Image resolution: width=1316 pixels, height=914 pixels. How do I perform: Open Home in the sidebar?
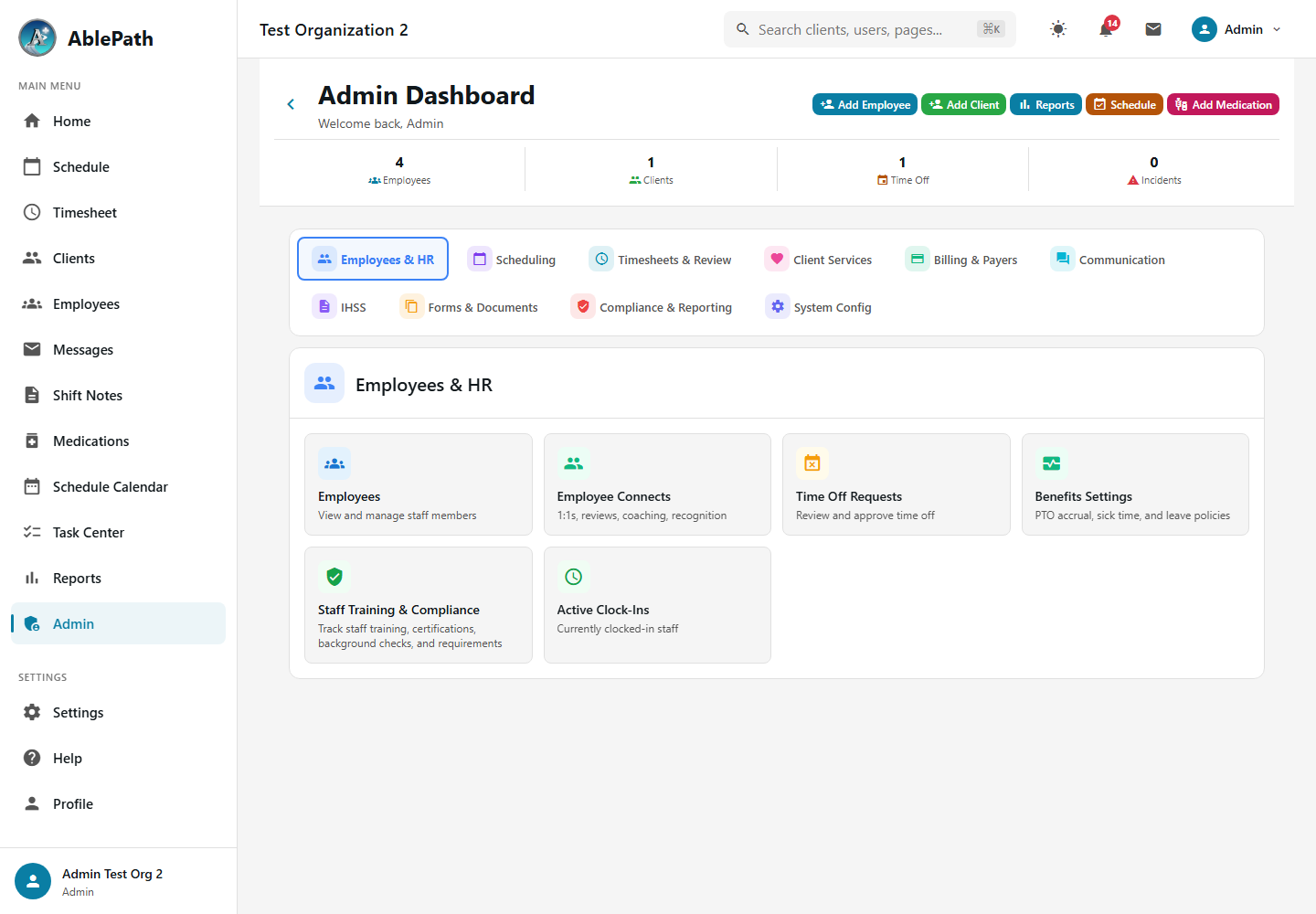118,121
